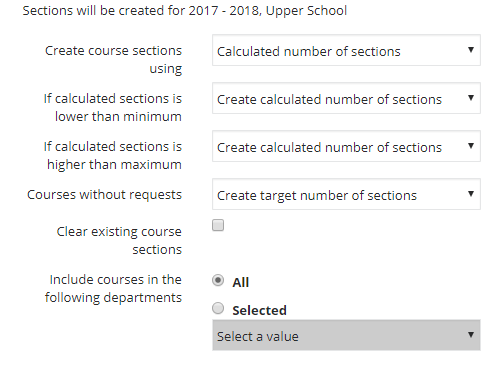Tick the 'Clear existing course sections' checkbox
Image resolution: width=497 pixels, height=367 pixels.
click(218, 225)
